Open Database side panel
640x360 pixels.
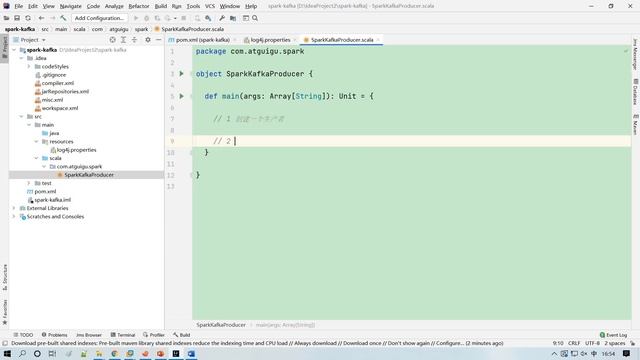click(x=636, y=91)
